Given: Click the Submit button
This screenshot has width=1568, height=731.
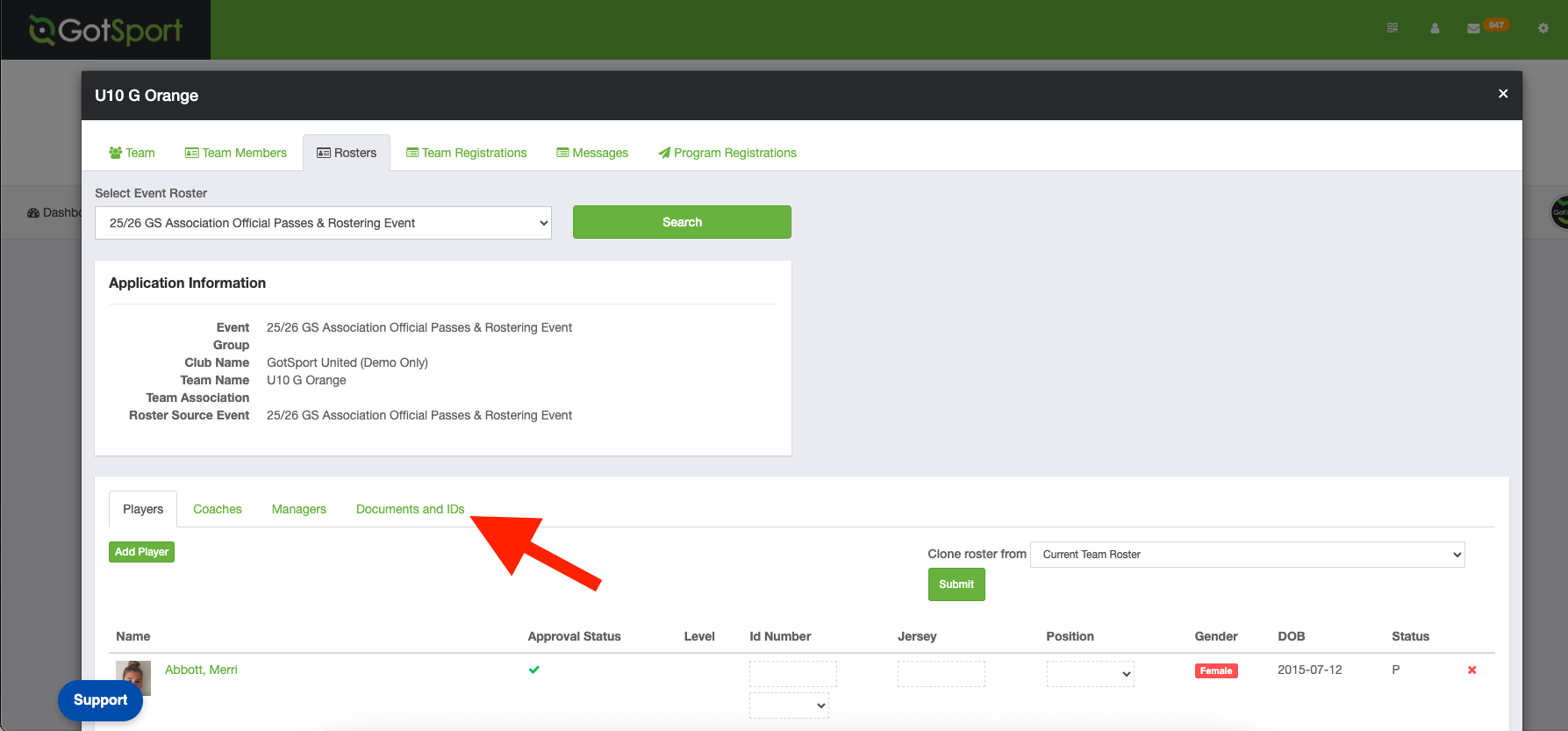Looking at the screenshot, I should (956, 584).
